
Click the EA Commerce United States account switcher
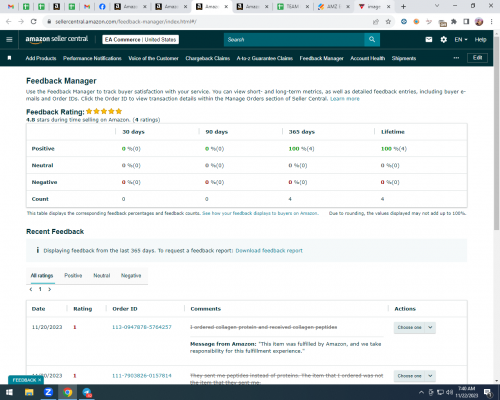coord(140,39)
